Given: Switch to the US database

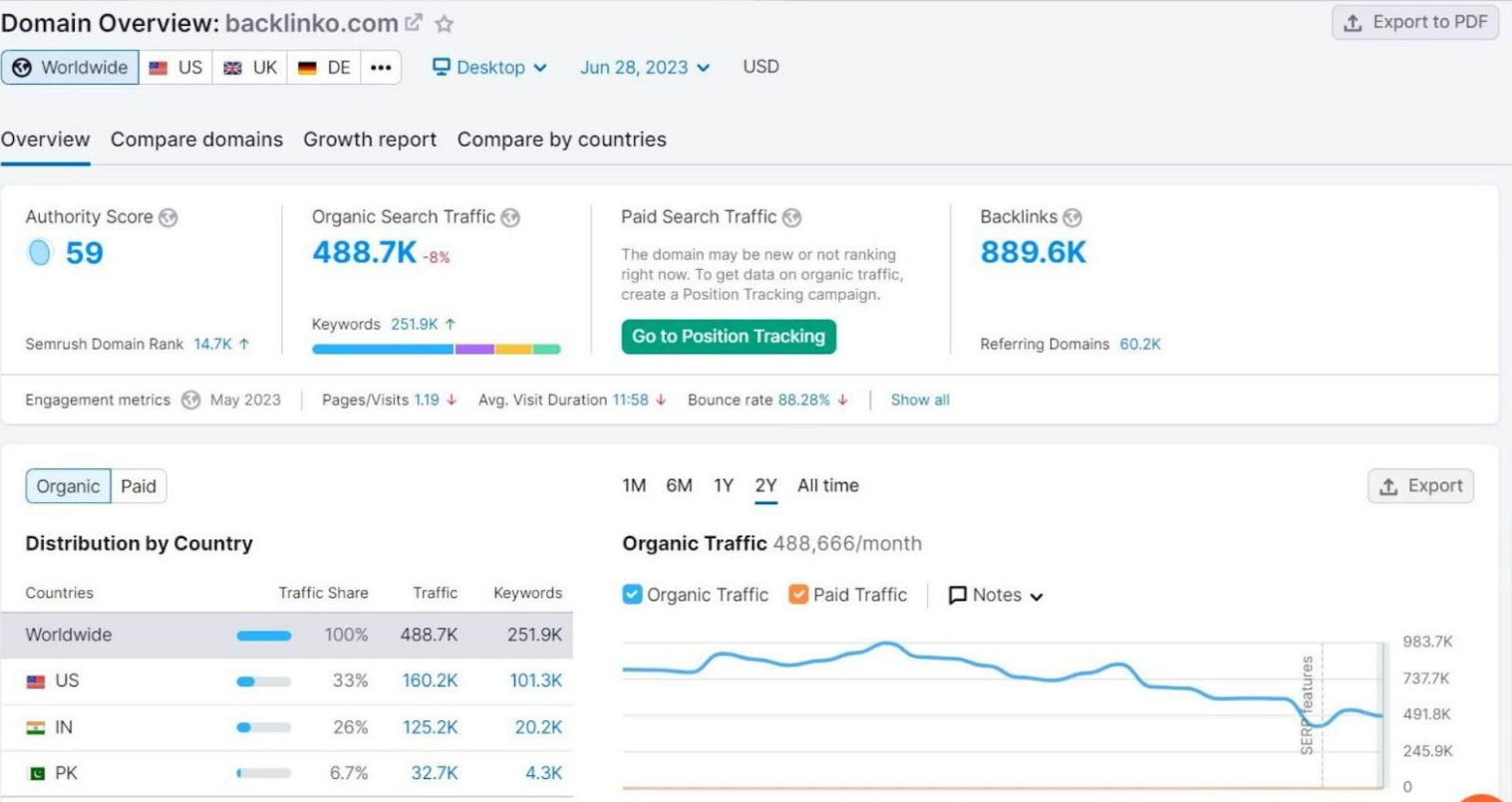Looking at the screenshot, I should click(175, 67).
